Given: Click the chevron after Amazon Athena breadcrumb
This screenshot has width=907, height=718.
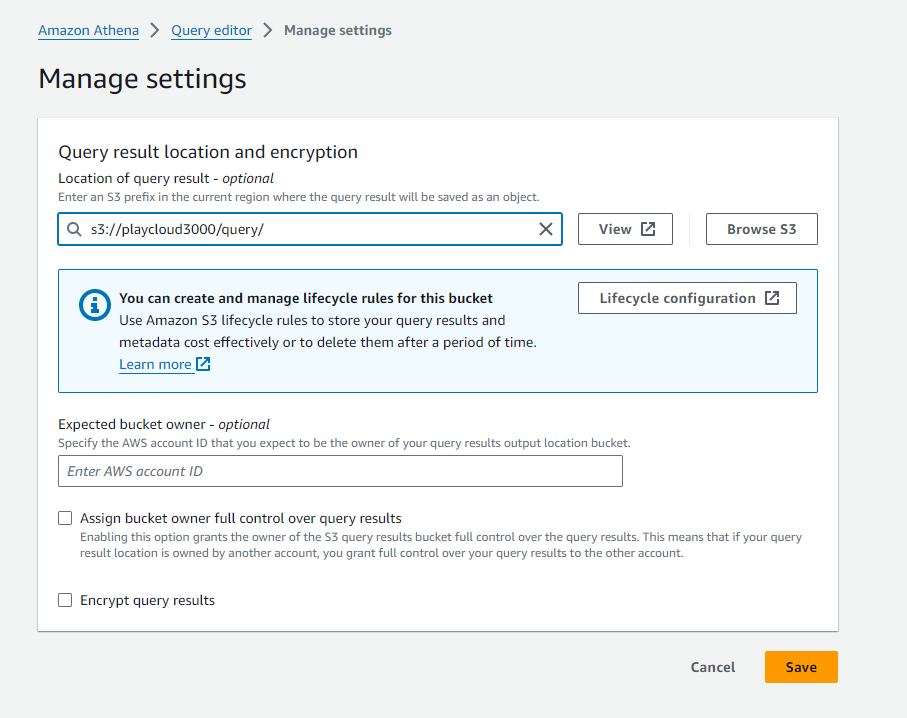Looking at the screenshot, I should 154,30.
